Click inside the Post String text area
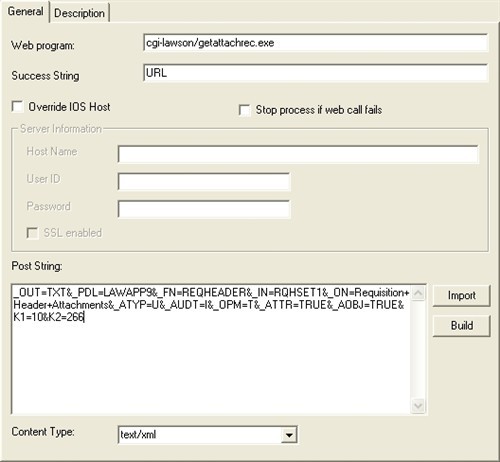500x462 pixels. tap(211, 349)
